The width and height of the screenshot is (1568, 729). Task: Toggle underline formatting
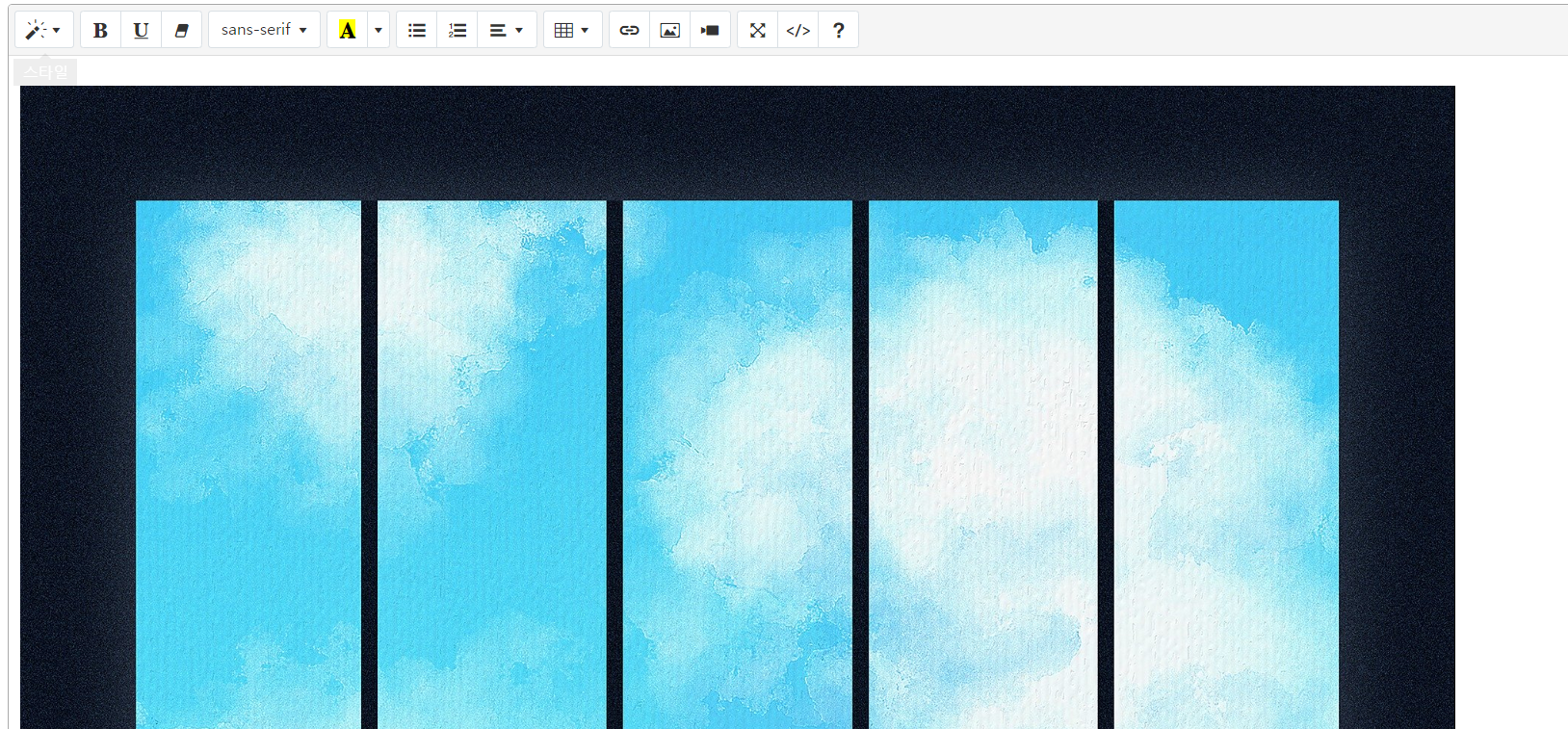click(141, 30)
